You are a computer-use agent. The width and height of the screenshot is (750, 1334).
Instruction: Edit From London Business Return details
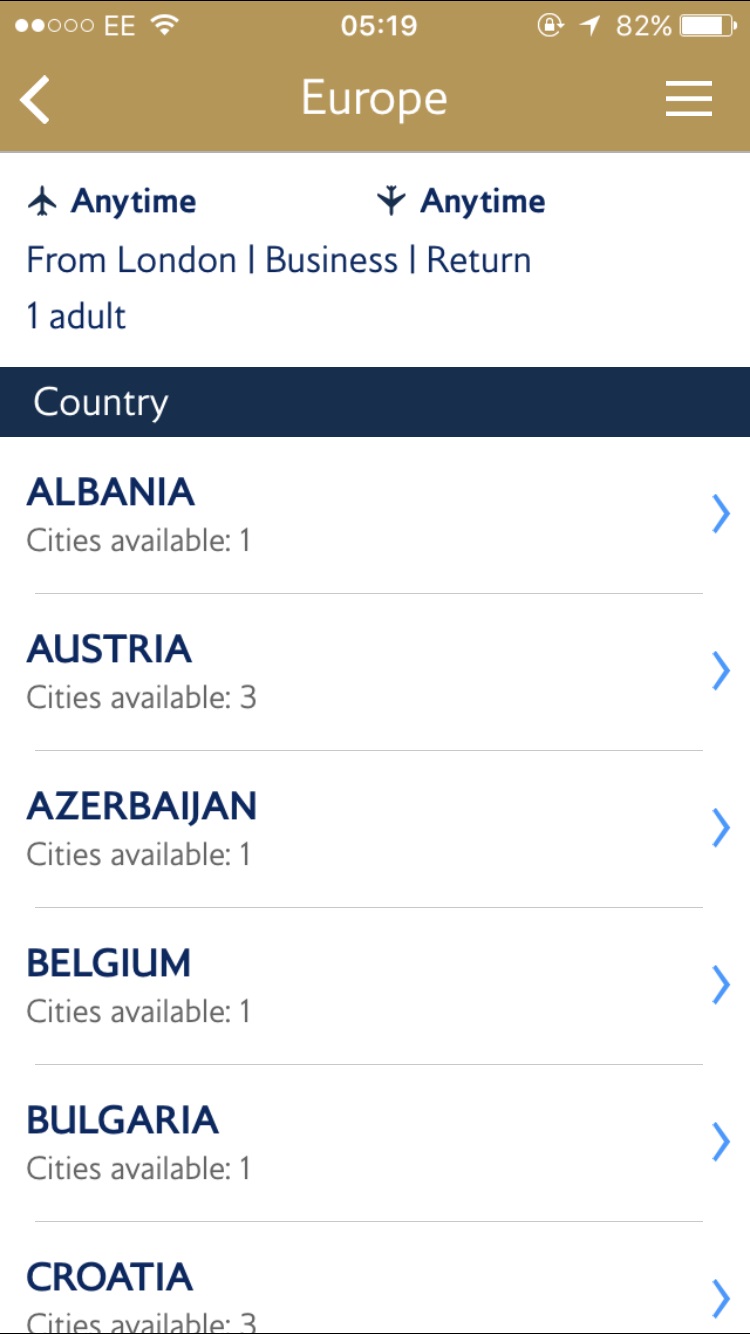click(x=279, y=260)
